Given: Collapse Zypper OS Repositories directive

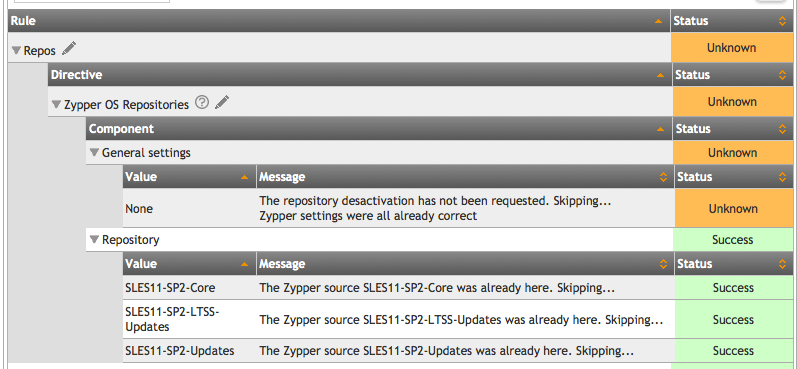Looking at the screenshot, I should pos(56,105).
